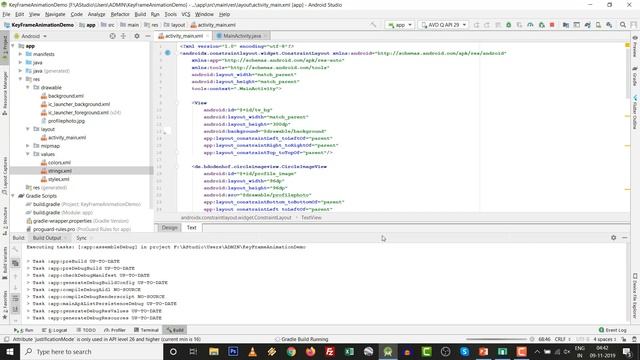Minimize the Build panel
Viewport: 640px width, 360px height.
click(x=624, y=238)
